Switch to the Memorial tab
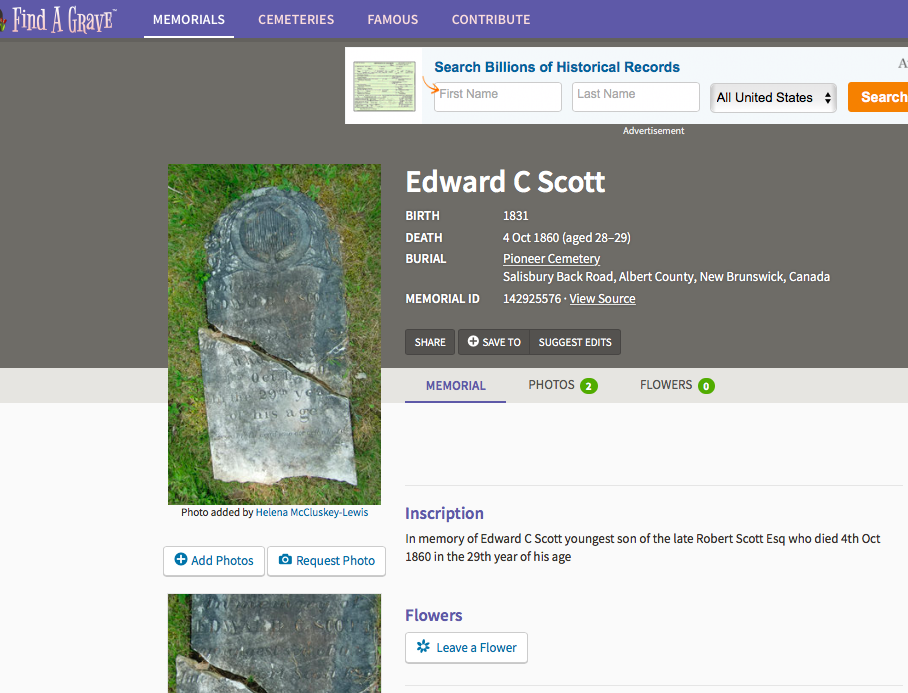The height and width of the screenshot is (693, 908). (x=455, y=385)
